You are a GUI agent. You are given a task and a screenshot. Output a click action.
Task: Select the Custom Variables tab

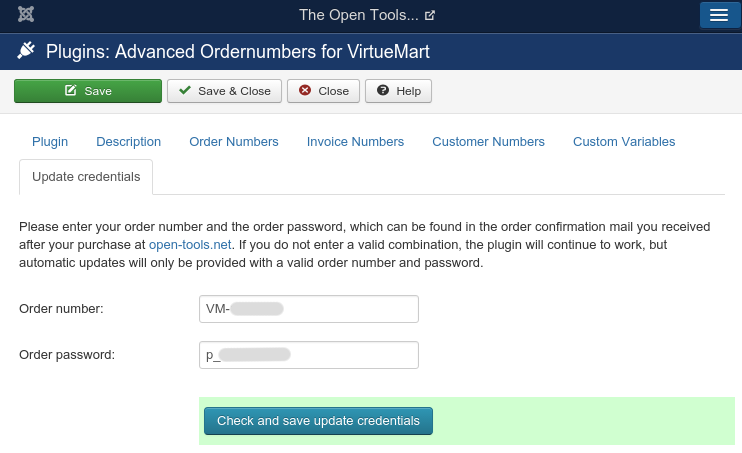click(624, 142)
